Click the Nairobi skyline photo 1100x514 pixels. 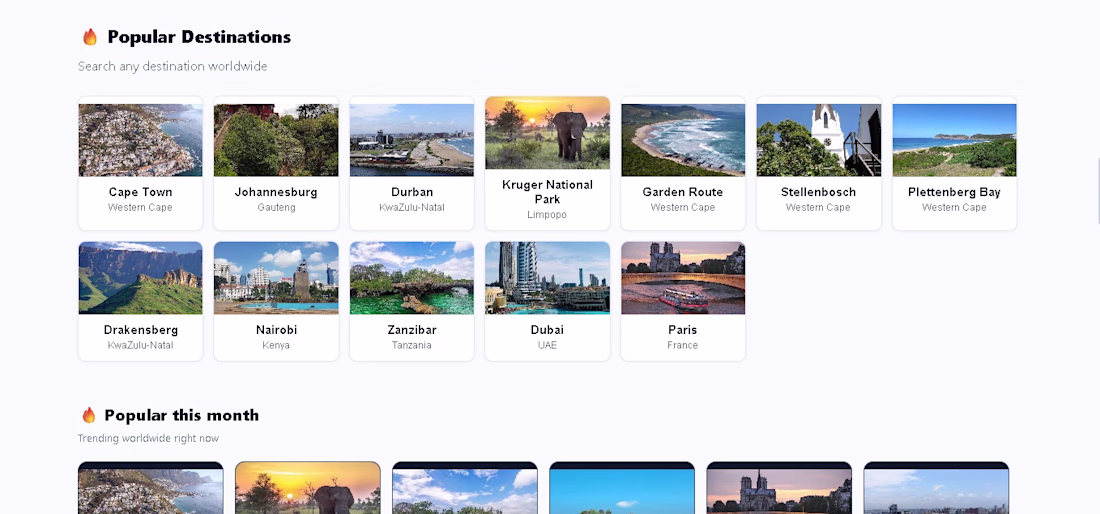pos(276,278)
